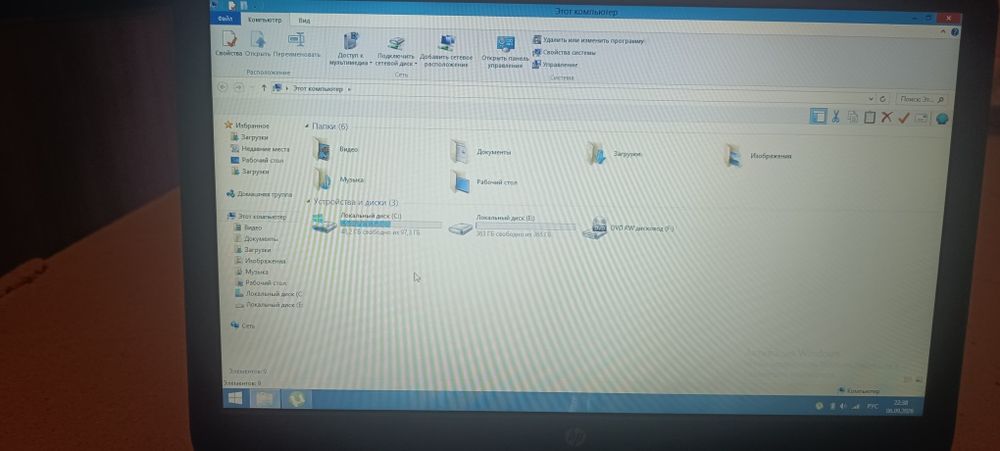
Task: Select the Компьютер ribbon tab
Action: (x=265, y=20)
